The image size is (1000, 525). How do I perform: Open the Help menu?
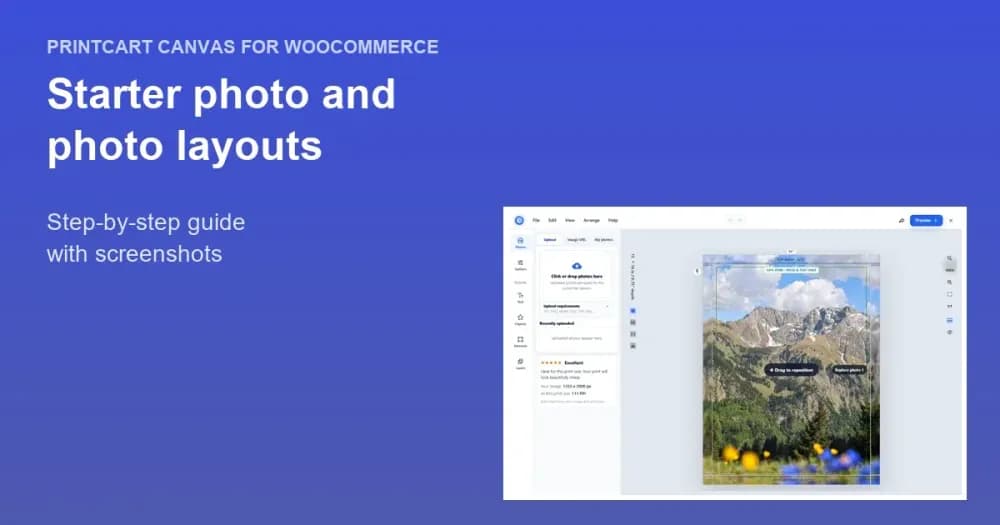[x=613, y=220]
